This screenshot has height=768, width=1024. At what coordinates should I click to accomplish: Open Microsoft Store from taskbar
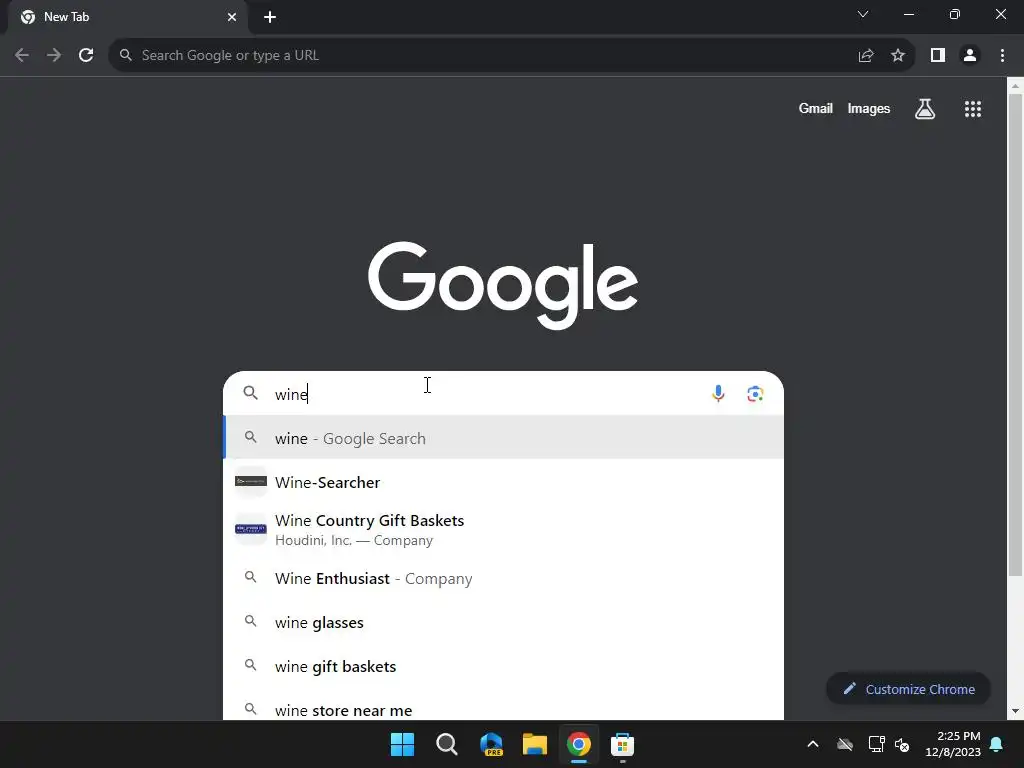click(x=622, y=744)
